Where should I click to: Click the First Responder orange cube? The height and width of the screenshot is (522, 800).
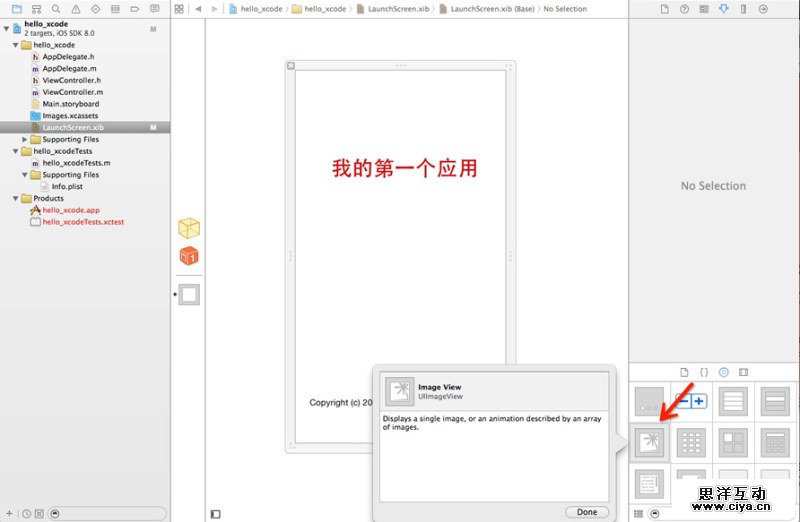(189, 257)
